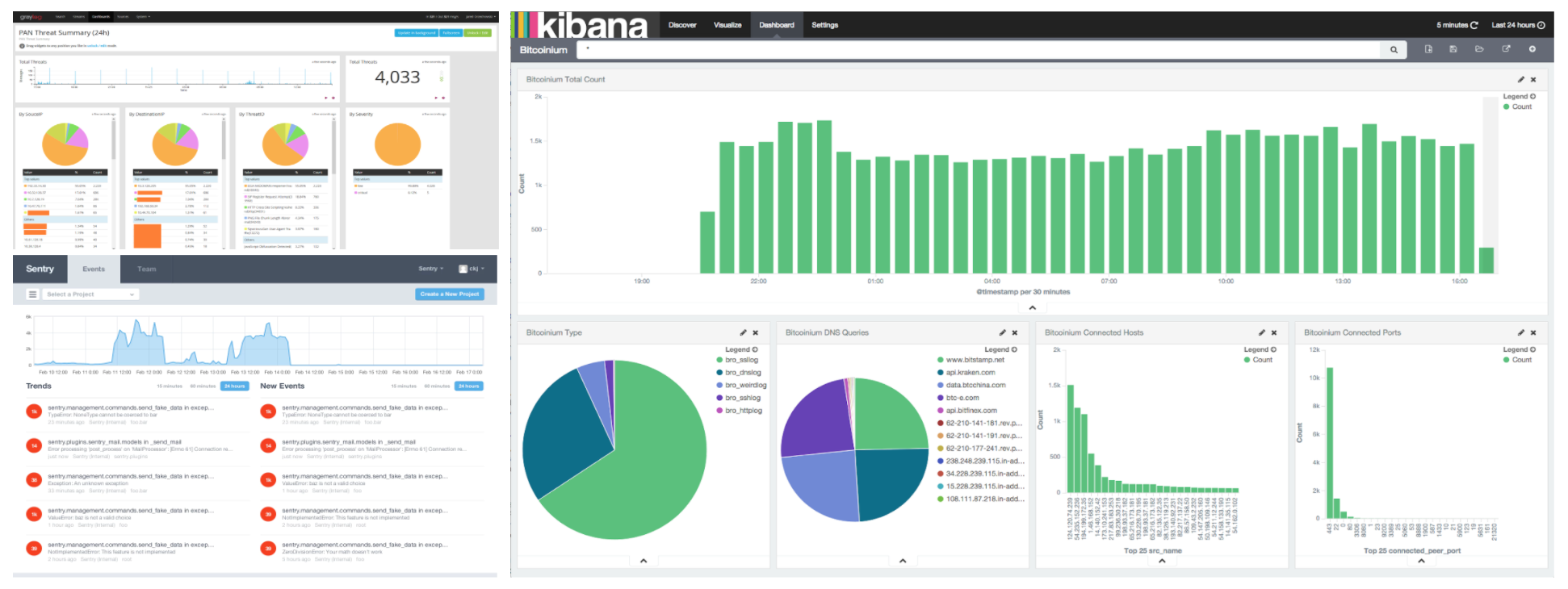This screenshot has height=589, width=1568.
Task: Expand the Connected Hosts spy chevron
Action: (1162, 561)
